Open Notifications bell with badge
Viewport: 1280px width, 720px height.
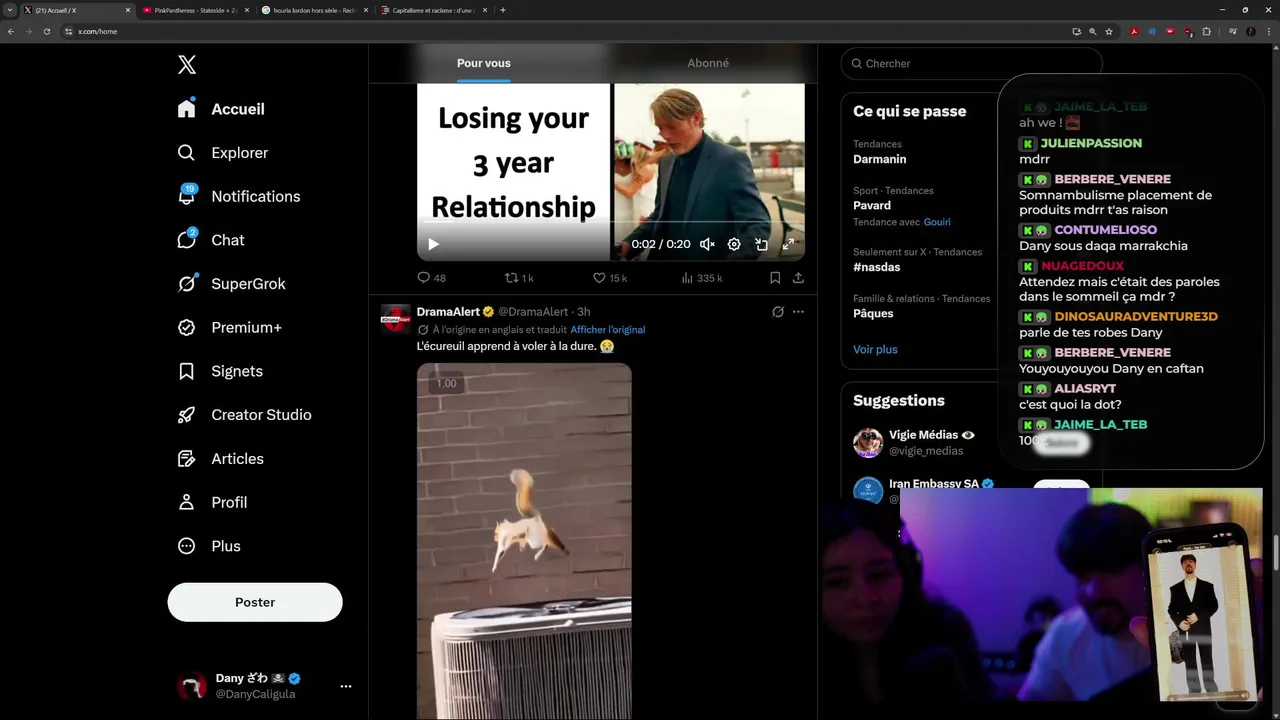coord(186,196)
